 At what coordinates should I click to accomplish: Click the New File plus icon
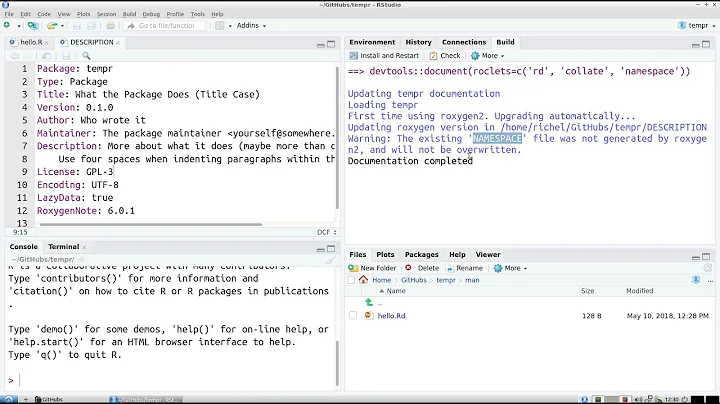click(x=7, y=25)
